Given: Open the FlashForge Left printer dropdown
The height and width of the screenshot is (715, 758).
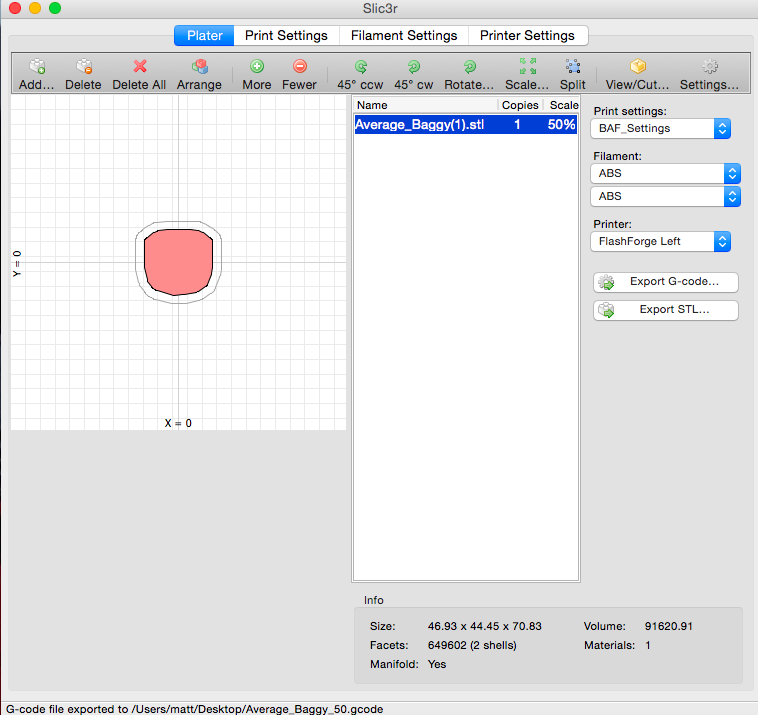Looking at the screenshot, I should pyautogui.click(x=662, y=241).
